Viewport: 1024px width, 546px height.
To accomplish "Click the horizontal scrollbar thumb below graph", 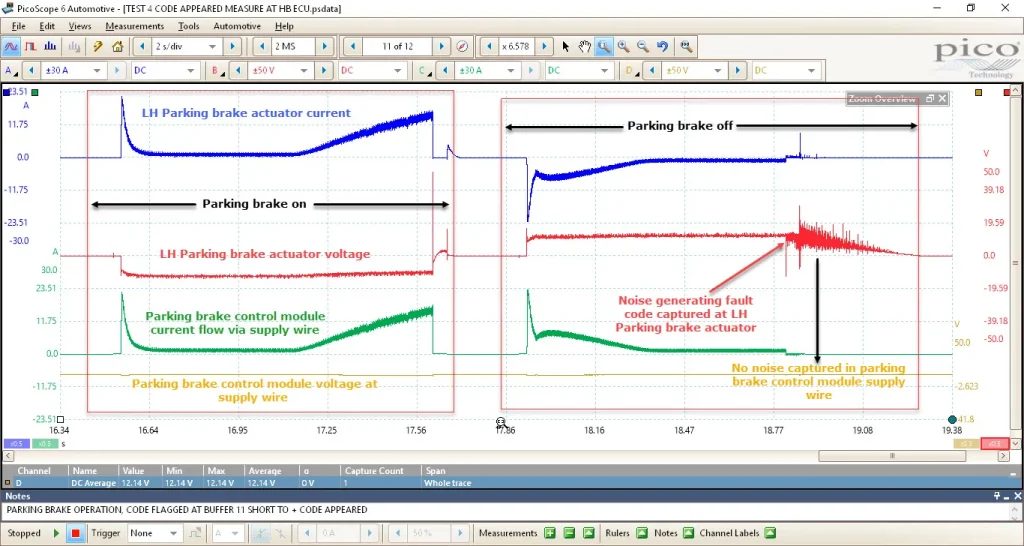I will 892,456.
